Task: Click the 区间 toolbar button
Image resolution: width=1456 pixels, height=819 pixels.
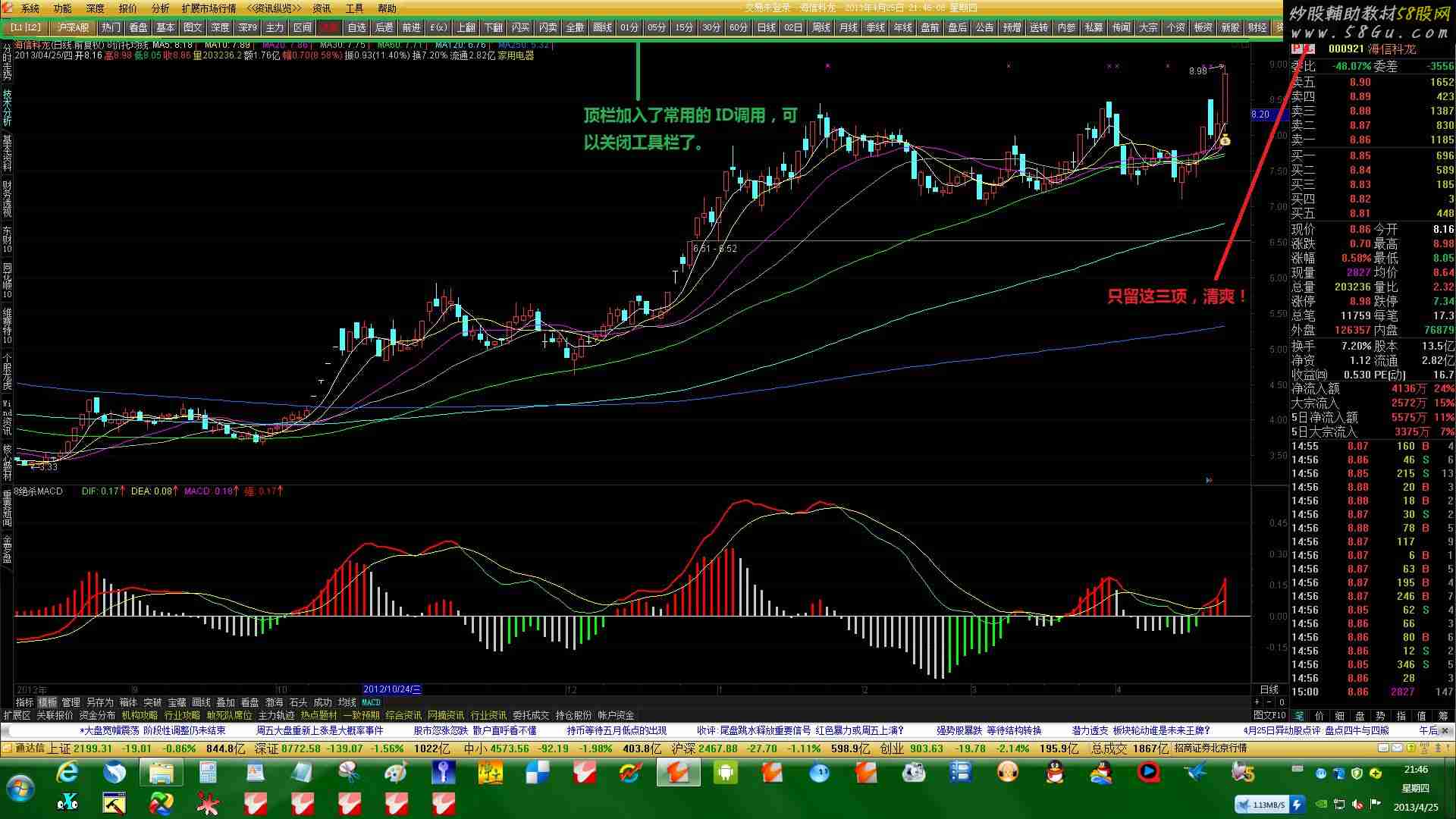Action: 302,27
